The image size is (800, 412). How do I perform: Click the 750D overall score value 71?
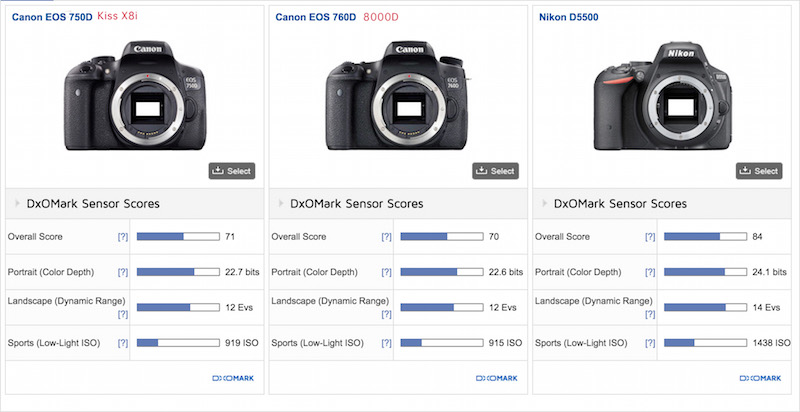pyautogui.click(x=230, y=237)
